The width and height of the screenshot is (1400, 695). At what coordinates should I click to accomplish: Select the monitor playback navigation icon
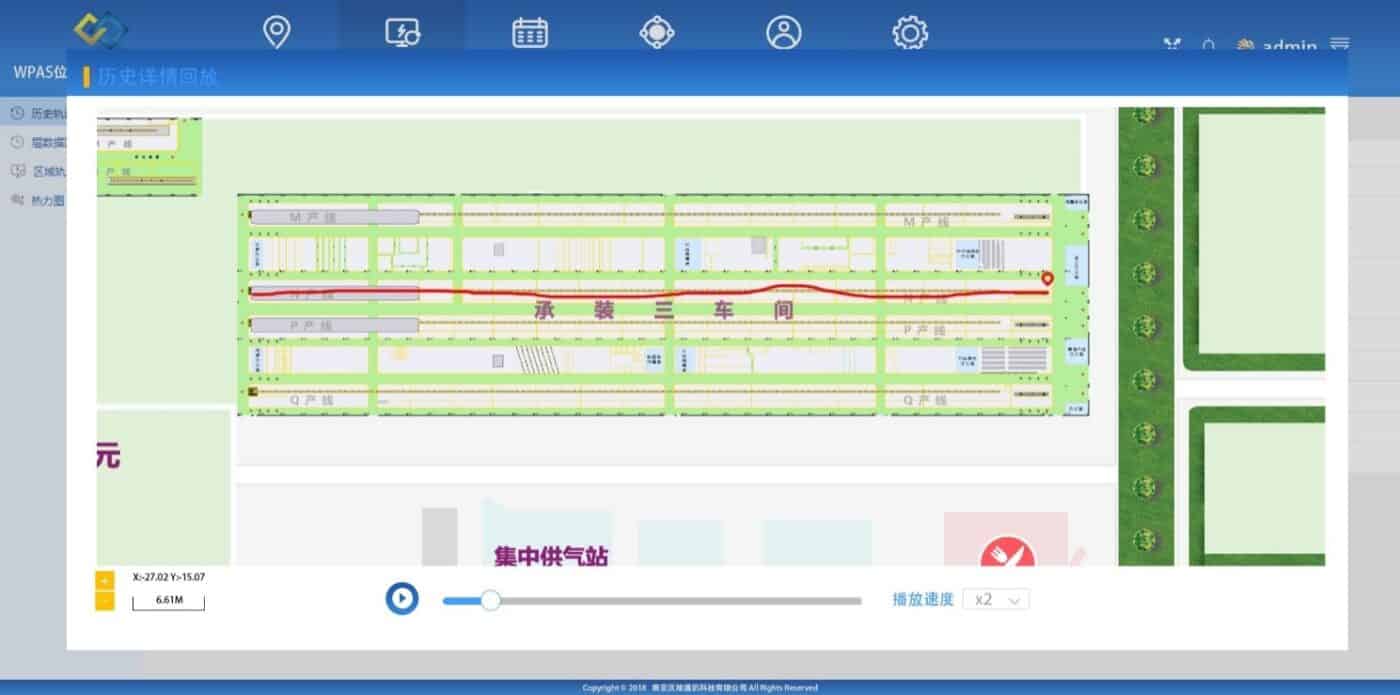click(403, 32)
